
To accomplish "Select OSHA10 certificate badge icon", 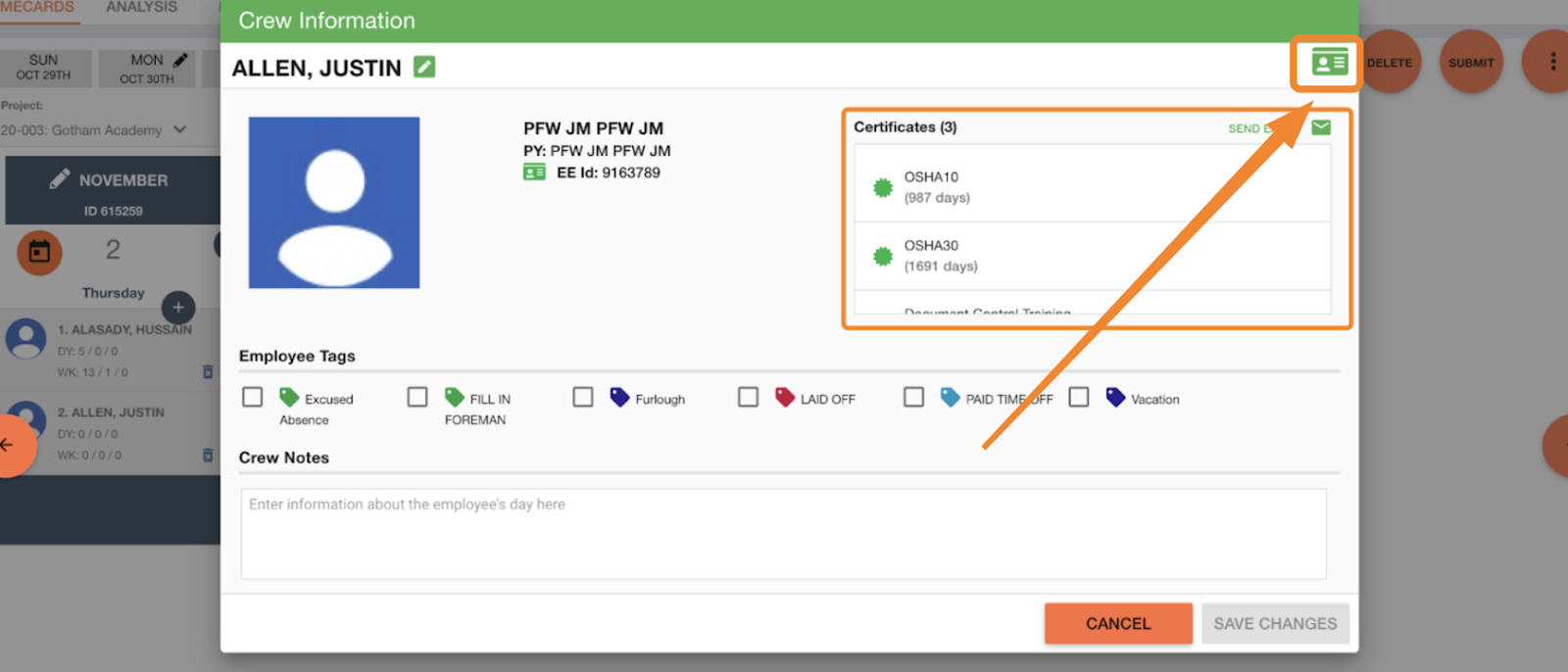I will (883, 187).
